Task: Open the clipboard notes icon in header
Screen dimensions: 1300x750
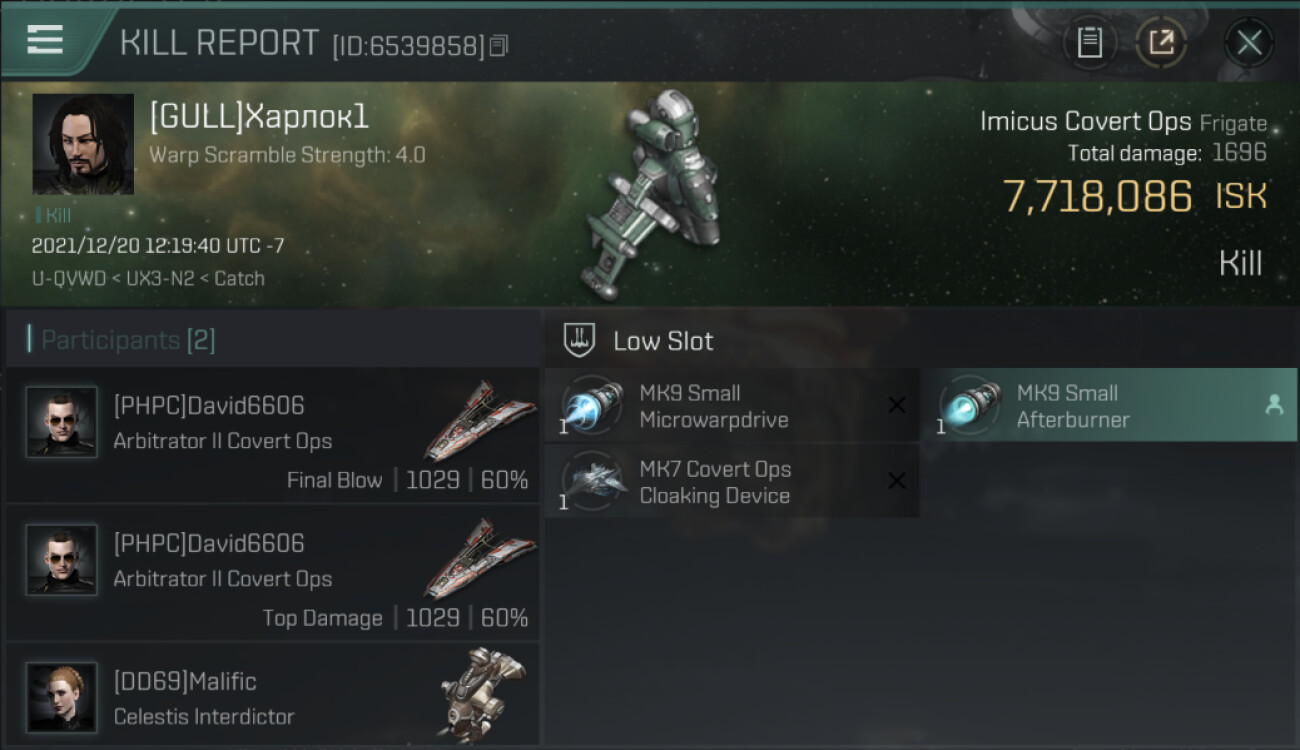Action: (1089, 43)
